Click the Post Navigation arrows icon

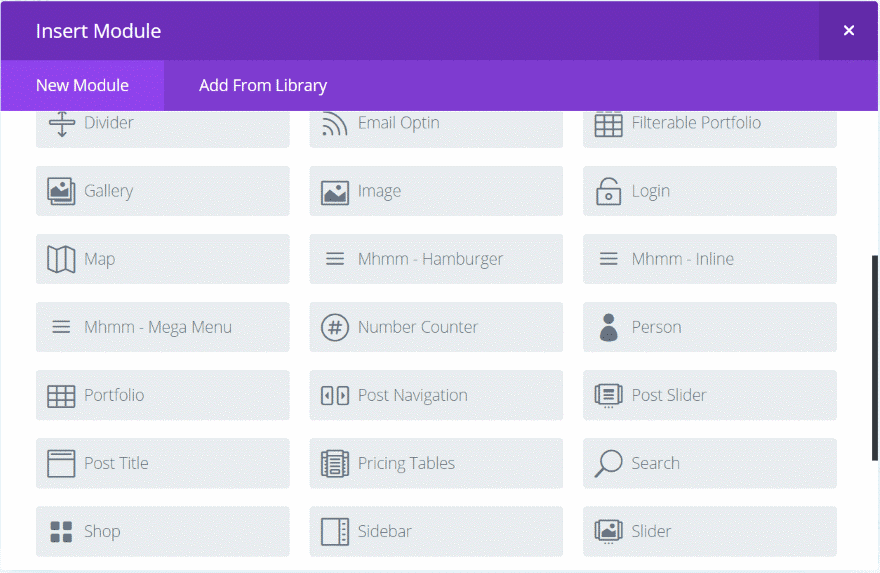click(x=335, y=396)
